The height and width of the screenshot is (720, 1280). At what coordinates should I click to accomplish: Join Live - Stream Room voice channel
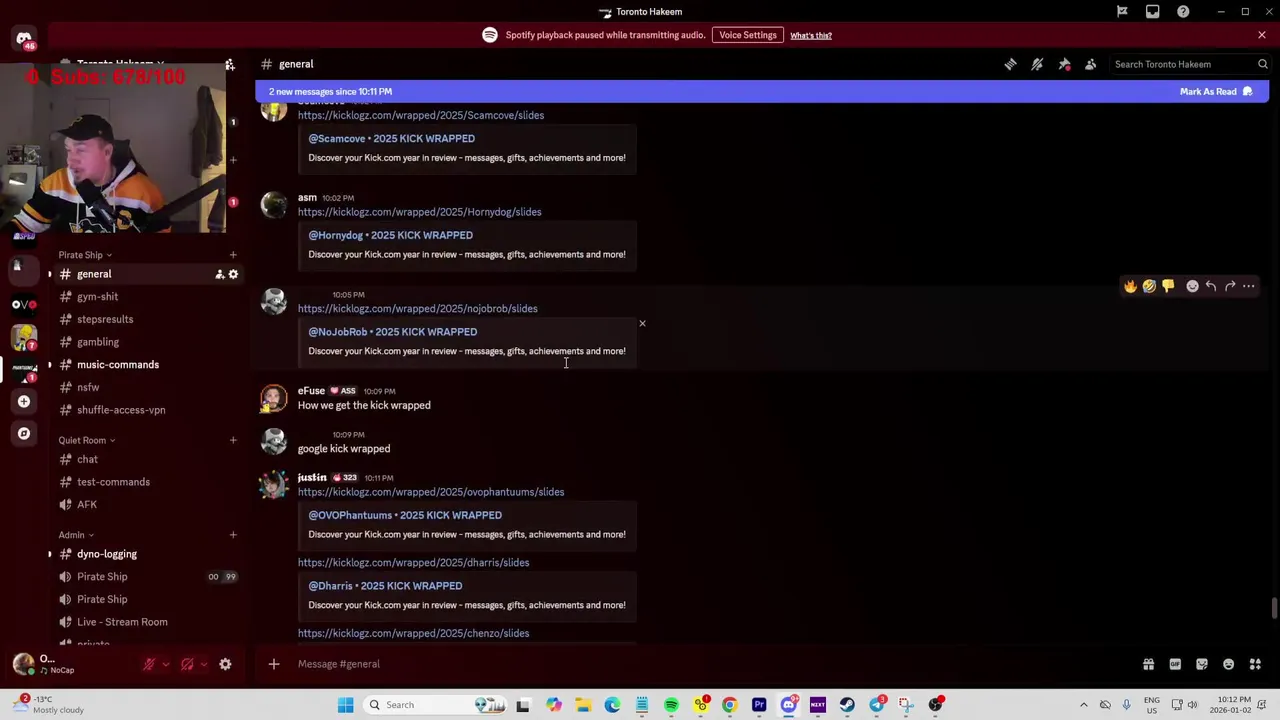pos(122,622)
